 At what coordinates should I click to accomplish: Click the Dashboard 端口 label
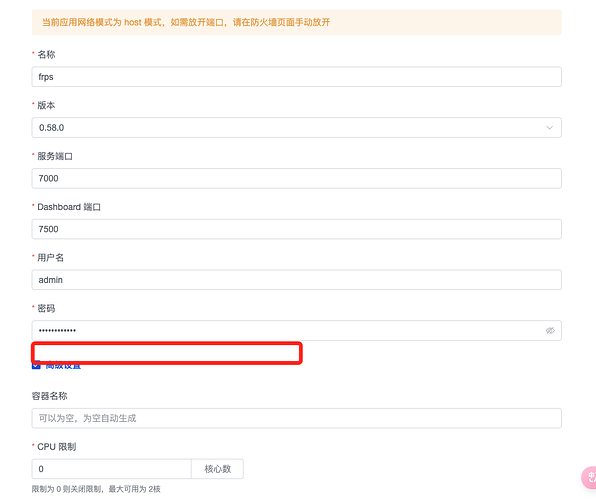(69, 207)
